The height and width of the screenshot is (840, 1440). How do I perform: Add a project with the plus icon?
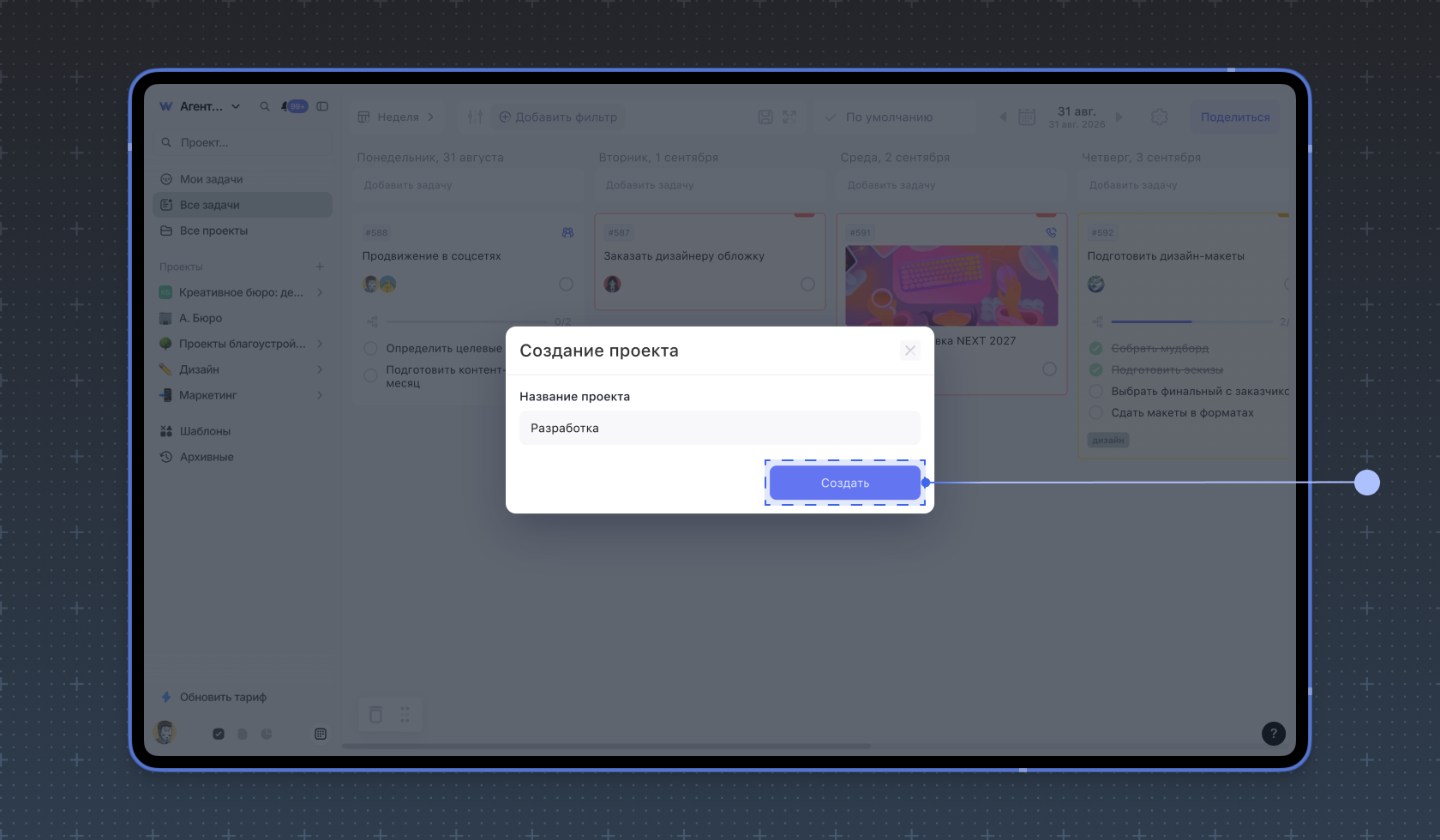[x=320, y=267]
